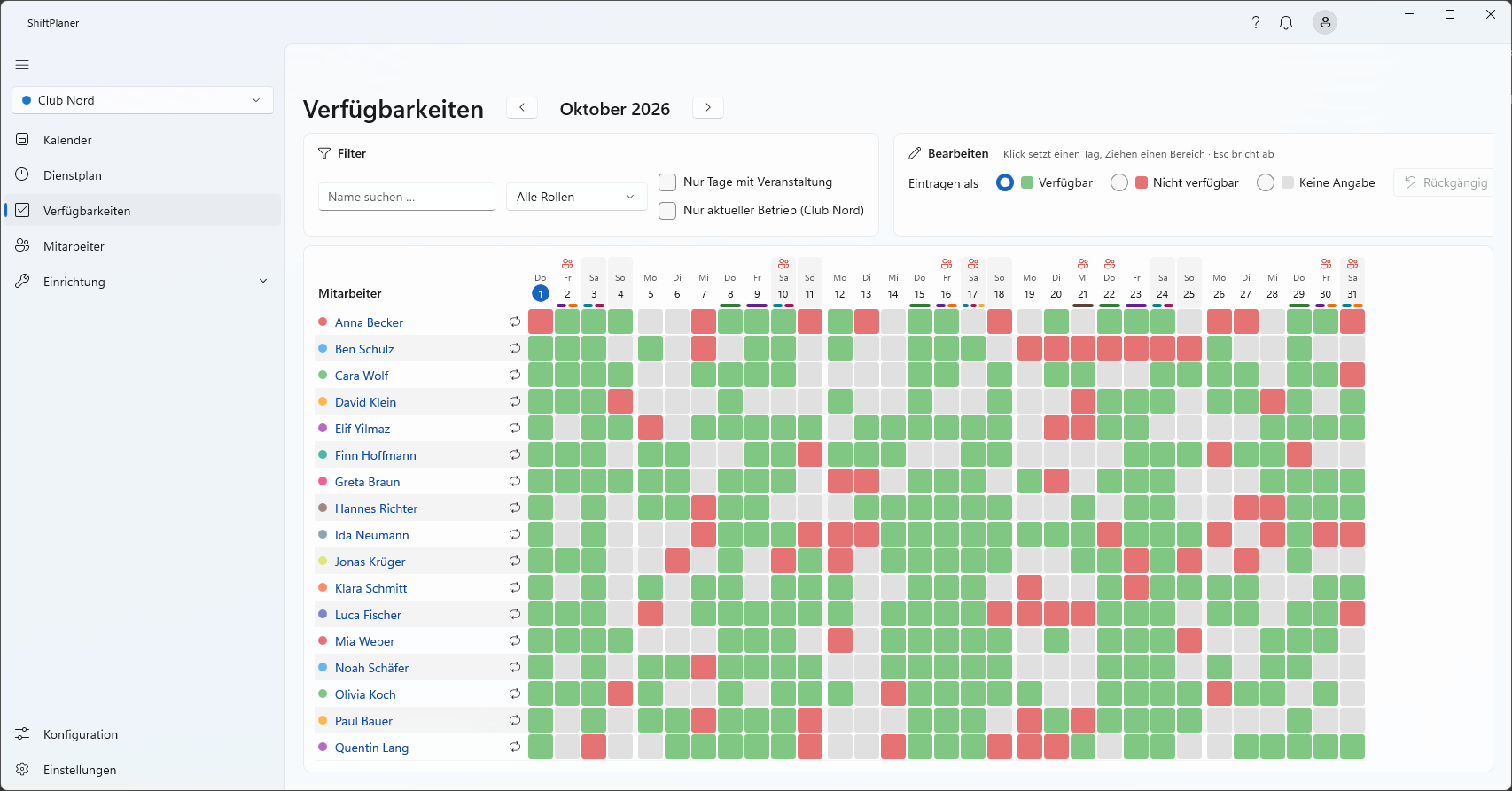Select the Nicht verfügbar radio option
1512x791 pixels.
click(x=1119, y=182)
